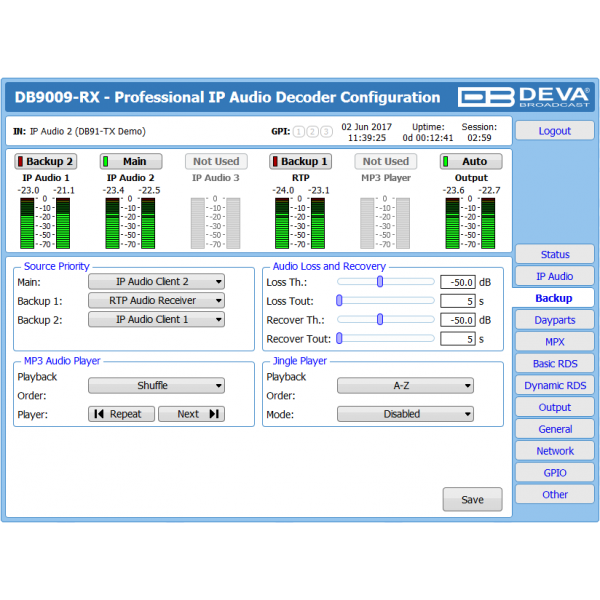Toggle the Auto output button
This screenshot has width=600, height=600.
(x=471, y=161)
